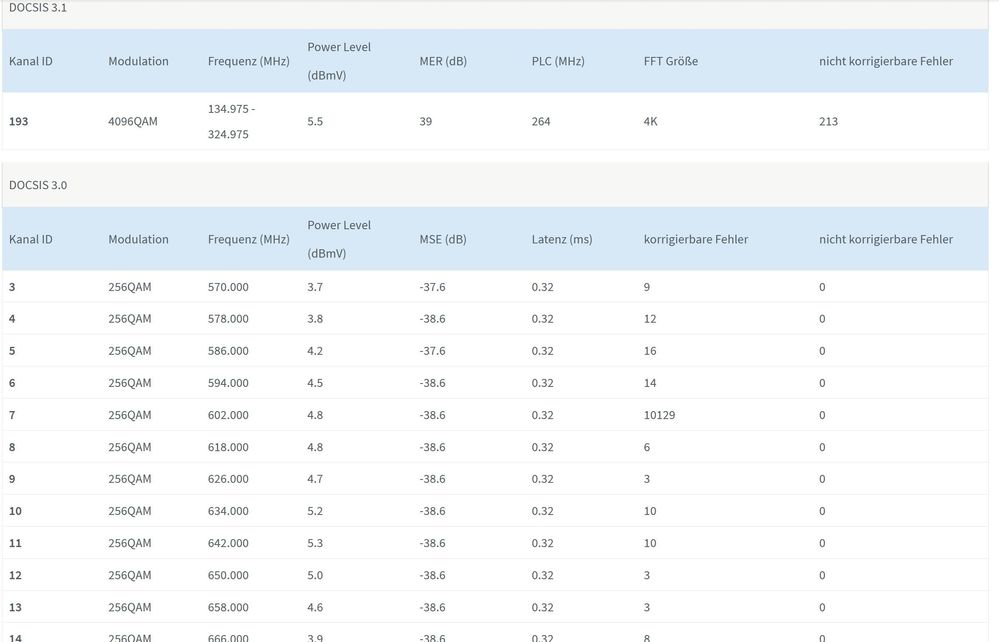Click the Latenz (ms) column header
999x642 pixels.
(x=562, y=239)
